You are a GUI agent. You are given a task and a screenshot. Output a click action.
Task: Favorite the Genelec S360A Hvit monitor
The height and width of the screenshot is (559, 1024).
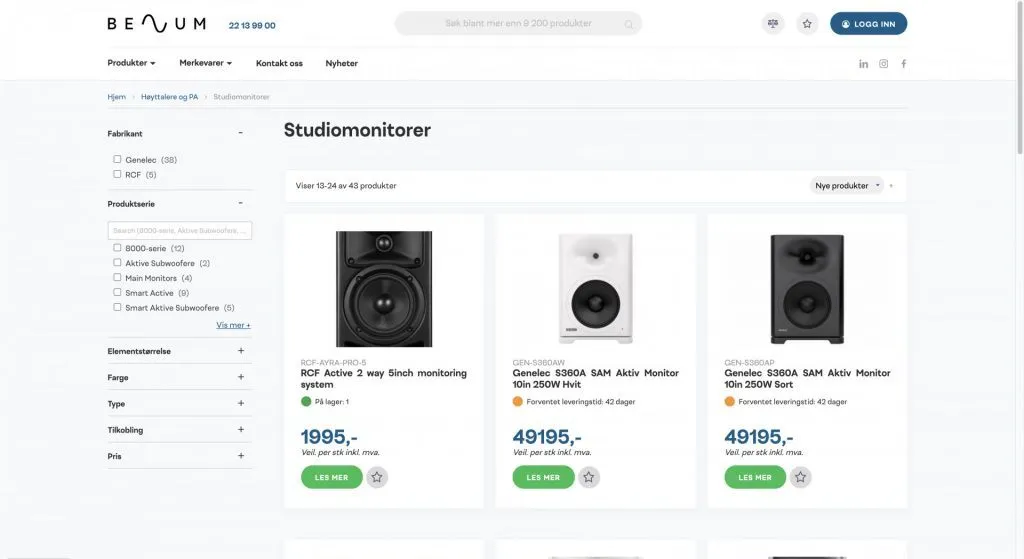[x=589, y=478]
